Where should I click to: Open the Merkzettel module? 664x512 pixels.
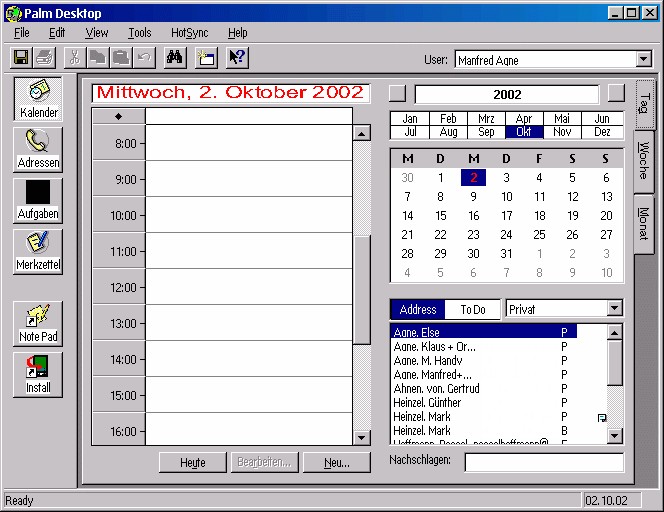click(39, 252)
